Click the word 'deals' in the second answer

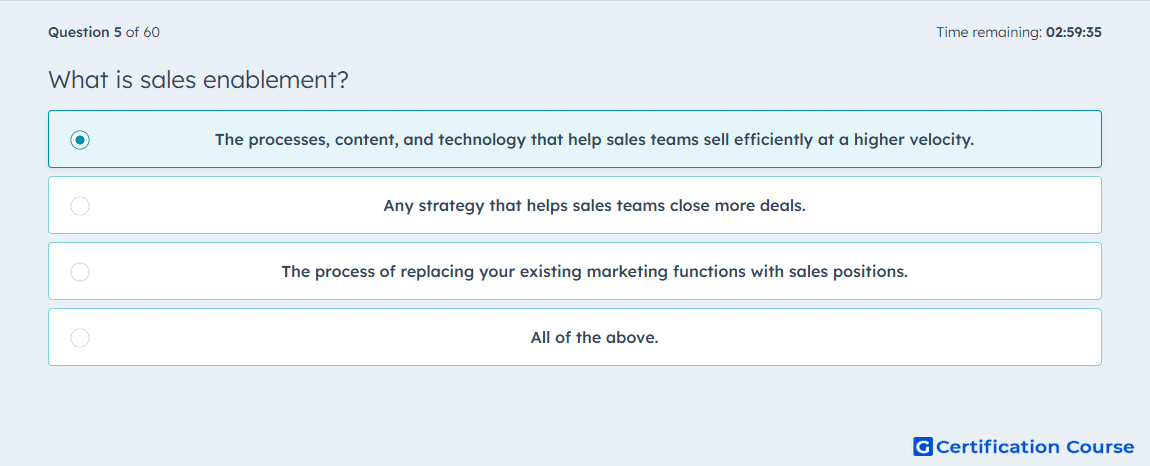[x=785, y=205]
